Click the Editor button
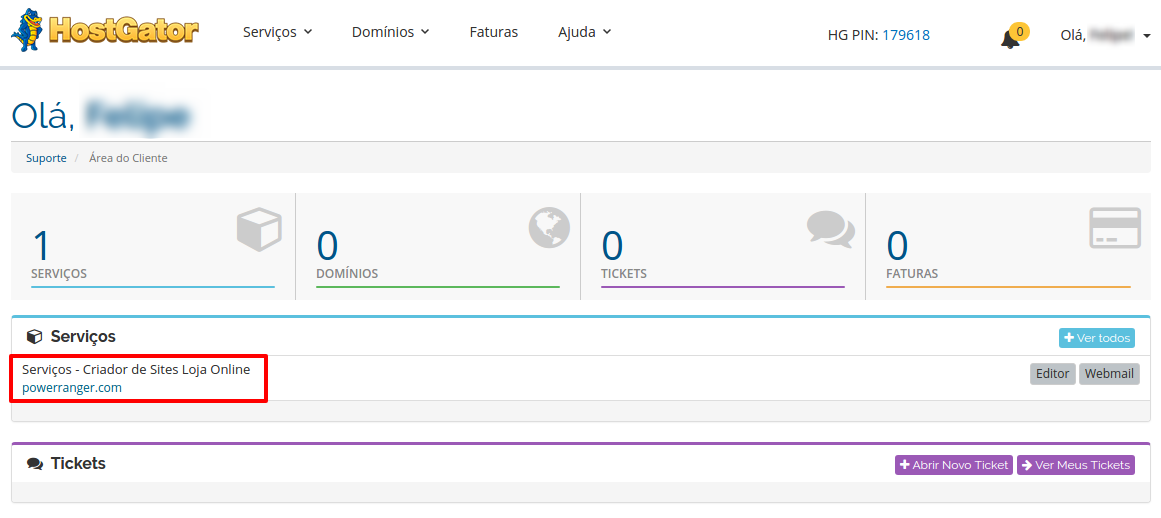1161x518 pixels. pyautogui.click(x=1052, y=374)
